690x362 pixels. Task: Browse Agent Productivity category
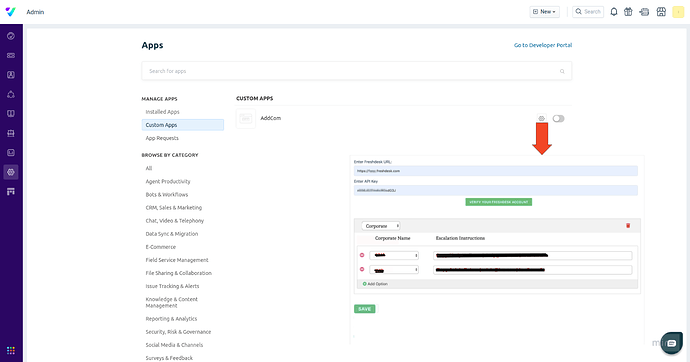168,181
